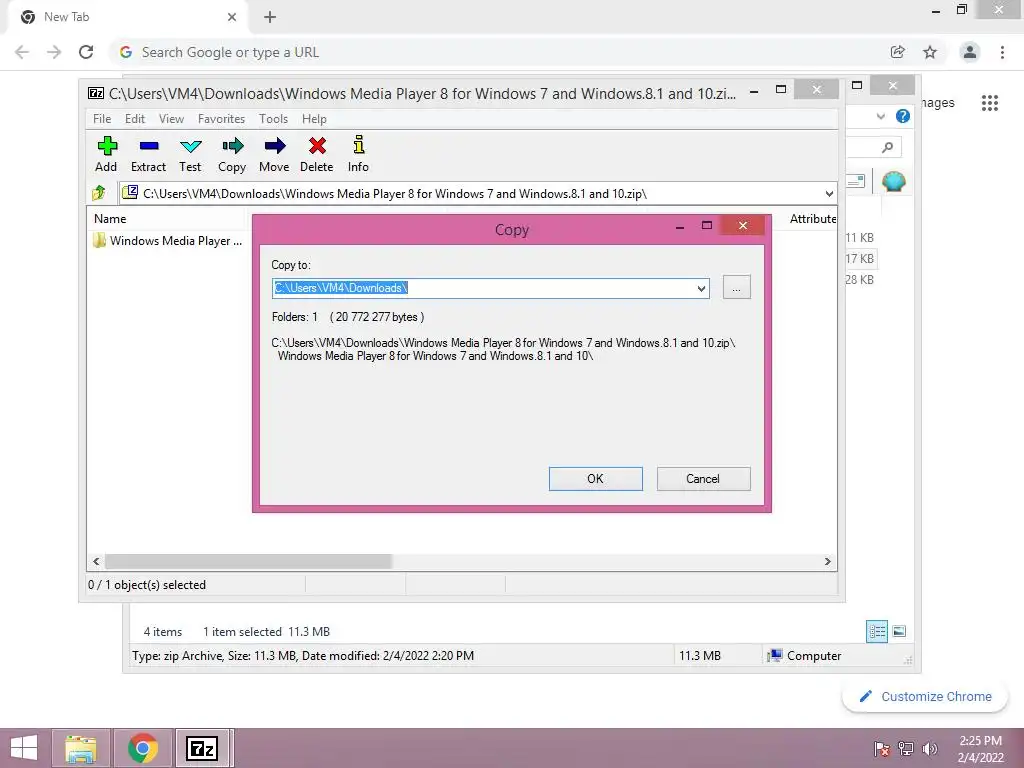Click the Computer status bar entry
The height and width of the screenshot is (768, 1024).
[804, 656]
